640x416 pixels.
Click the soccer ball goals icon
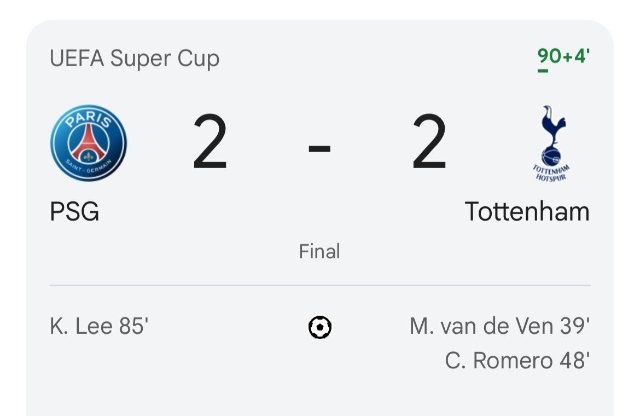point(320,327)
